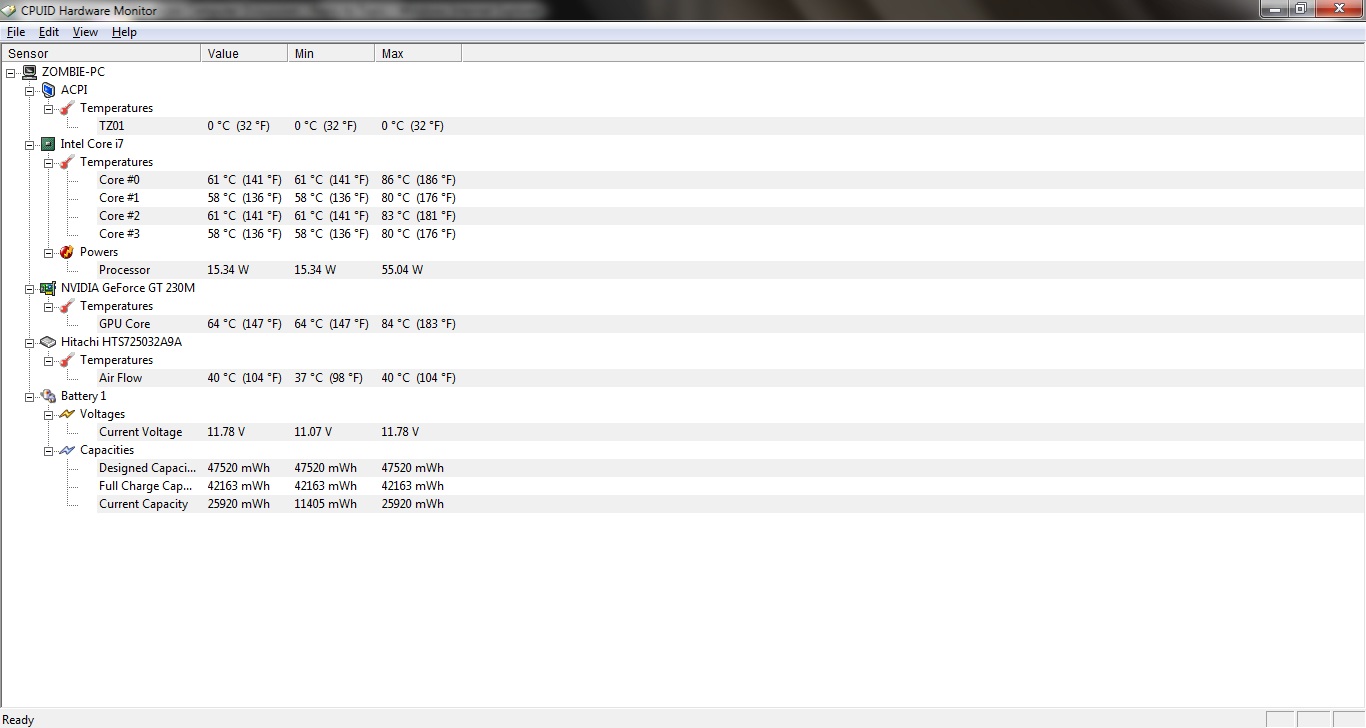
Task: Collapse the Capacities node
Action: click(x=49, y=450)
